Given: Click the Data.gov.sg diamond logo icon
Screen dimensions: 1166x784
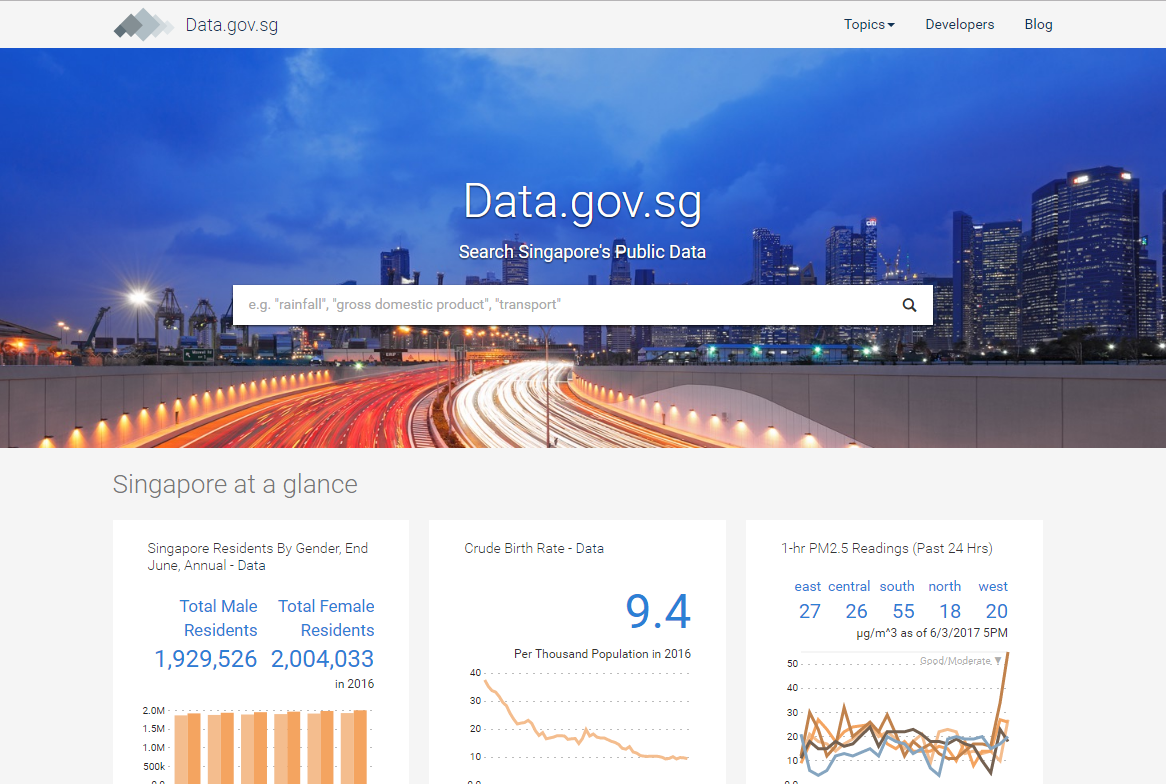Looking at the screenshot, I should click(x=144, y=24).
